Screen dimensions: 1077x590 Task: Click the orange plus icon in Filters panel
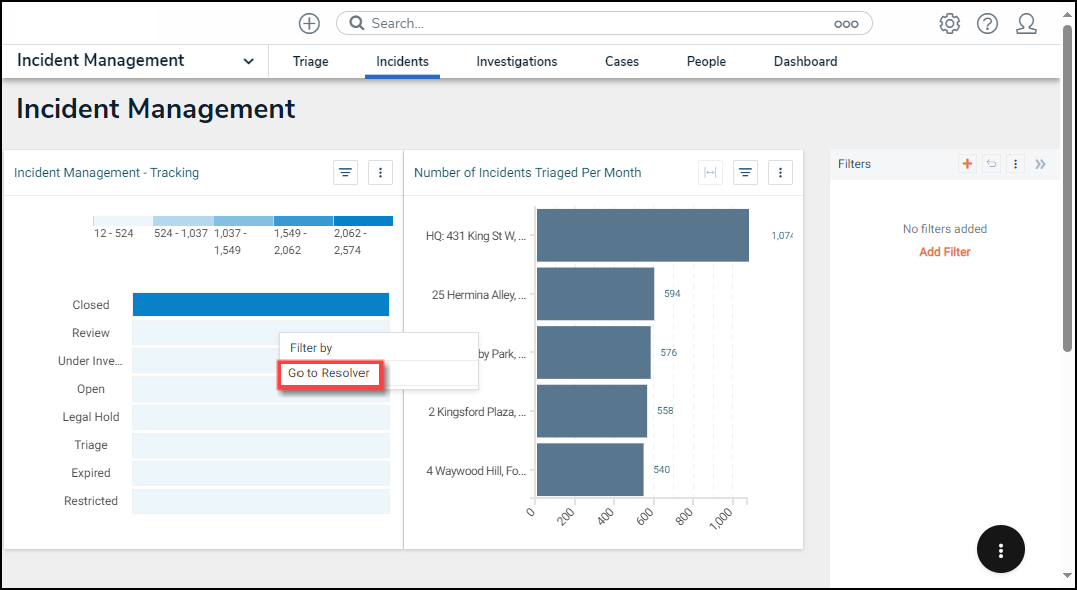(x=967, y=164)
